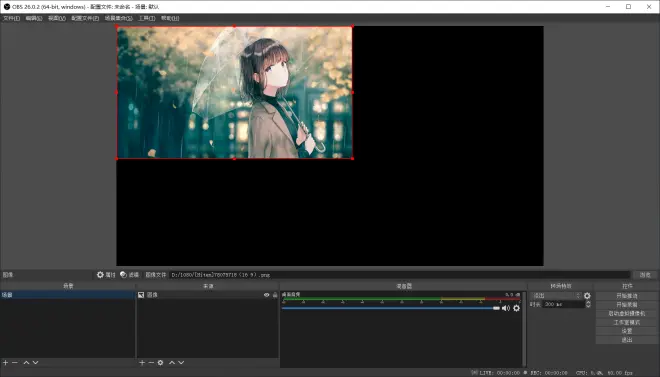Add a new source with plus icon
The width and height of the screenshot is (660, 377).
coord(142,362)
